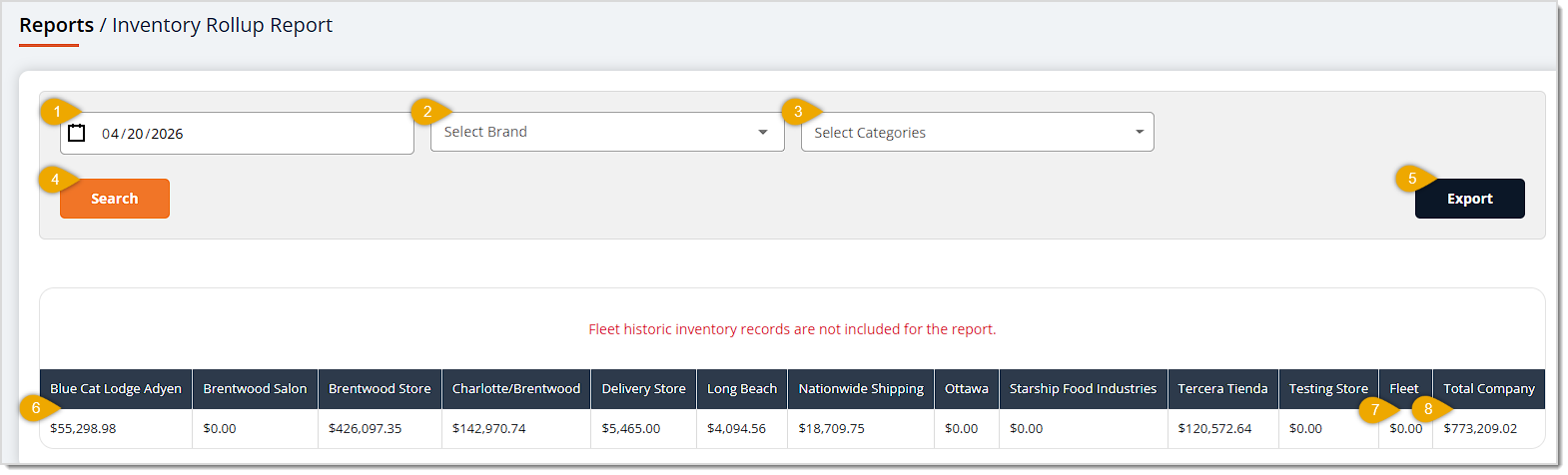Select the Fleet historic inventory warning message

pyautogui.click(x=792, y=329)
